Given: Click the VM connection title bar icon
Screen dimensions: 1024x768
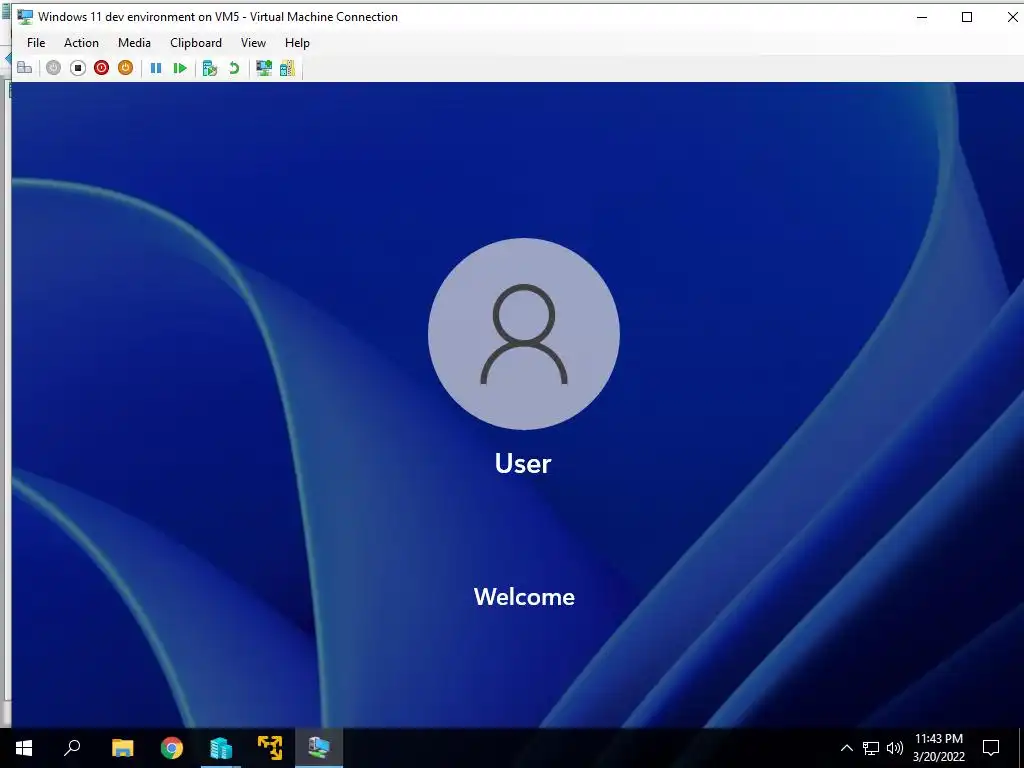Looking at the screenshot, I should 25,17.
